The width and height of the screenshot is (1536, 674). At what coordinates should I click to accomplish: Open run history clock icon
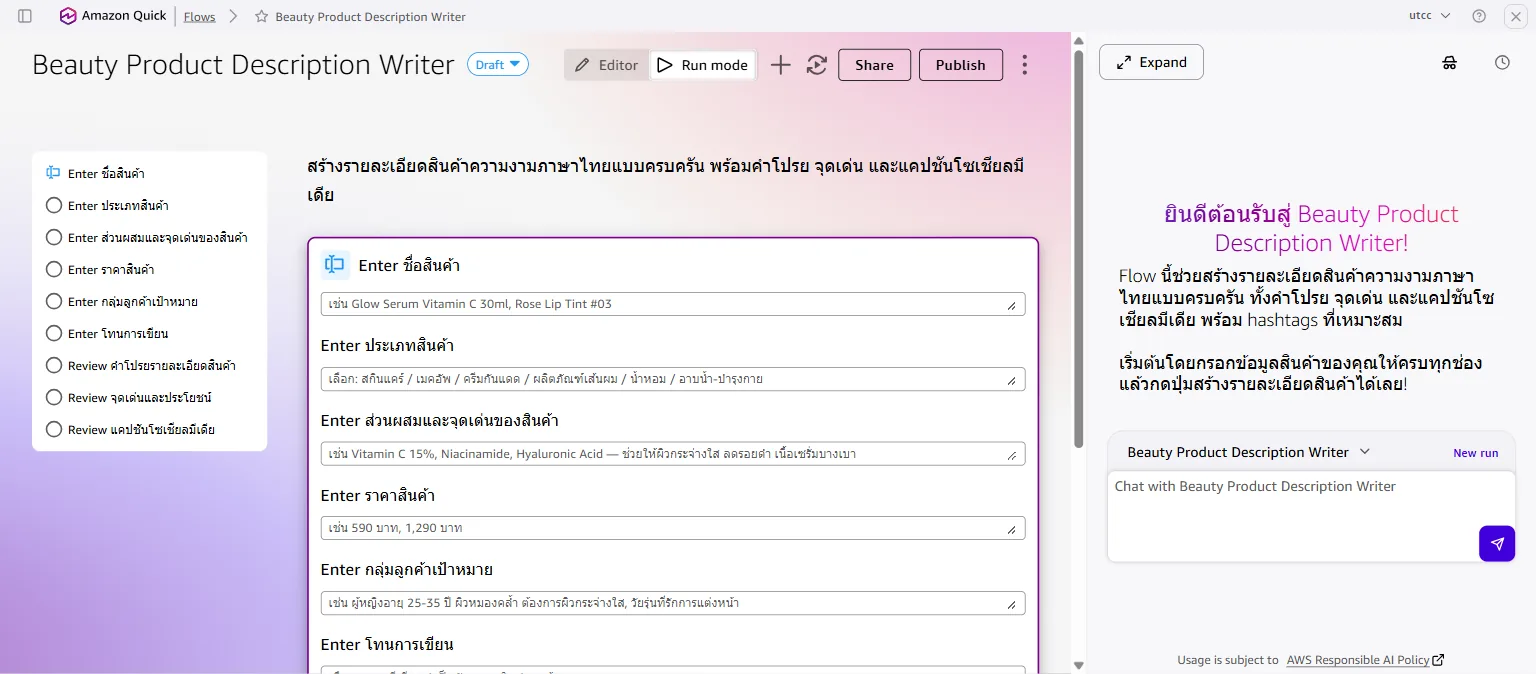pyautogui.click(x=1502, y=62)
